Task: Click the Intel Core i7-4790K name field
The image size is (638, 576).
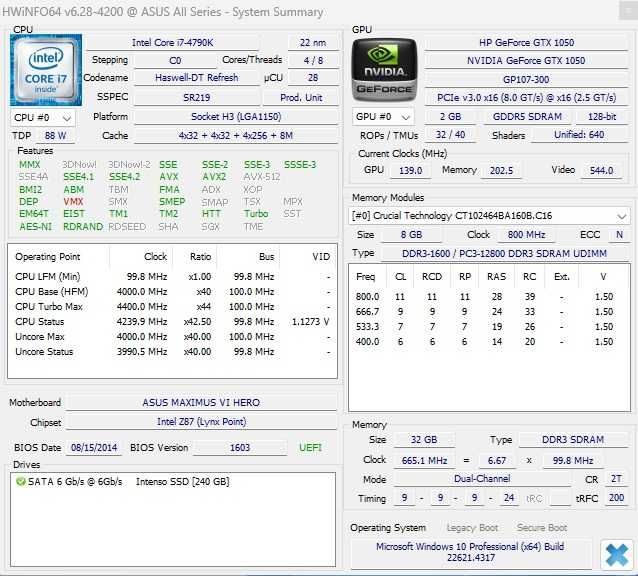Action: 173,43
